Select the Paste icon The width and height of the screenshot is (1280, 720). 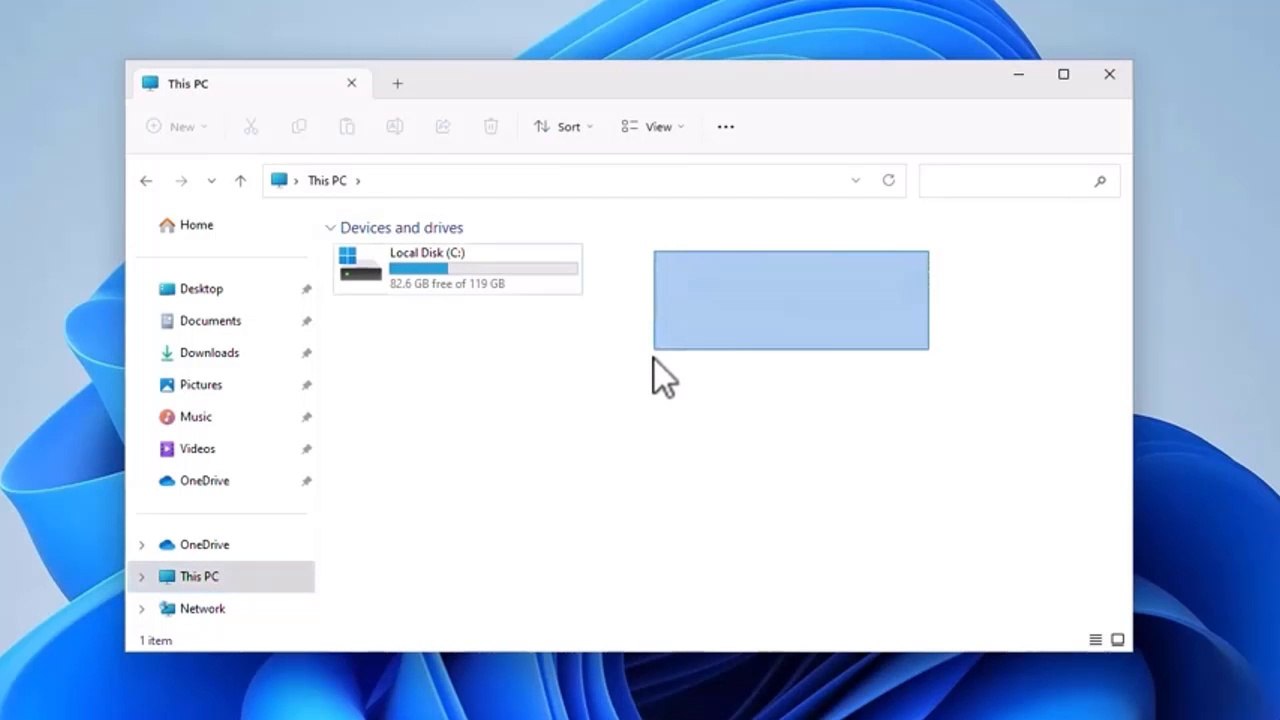[347, 126]
